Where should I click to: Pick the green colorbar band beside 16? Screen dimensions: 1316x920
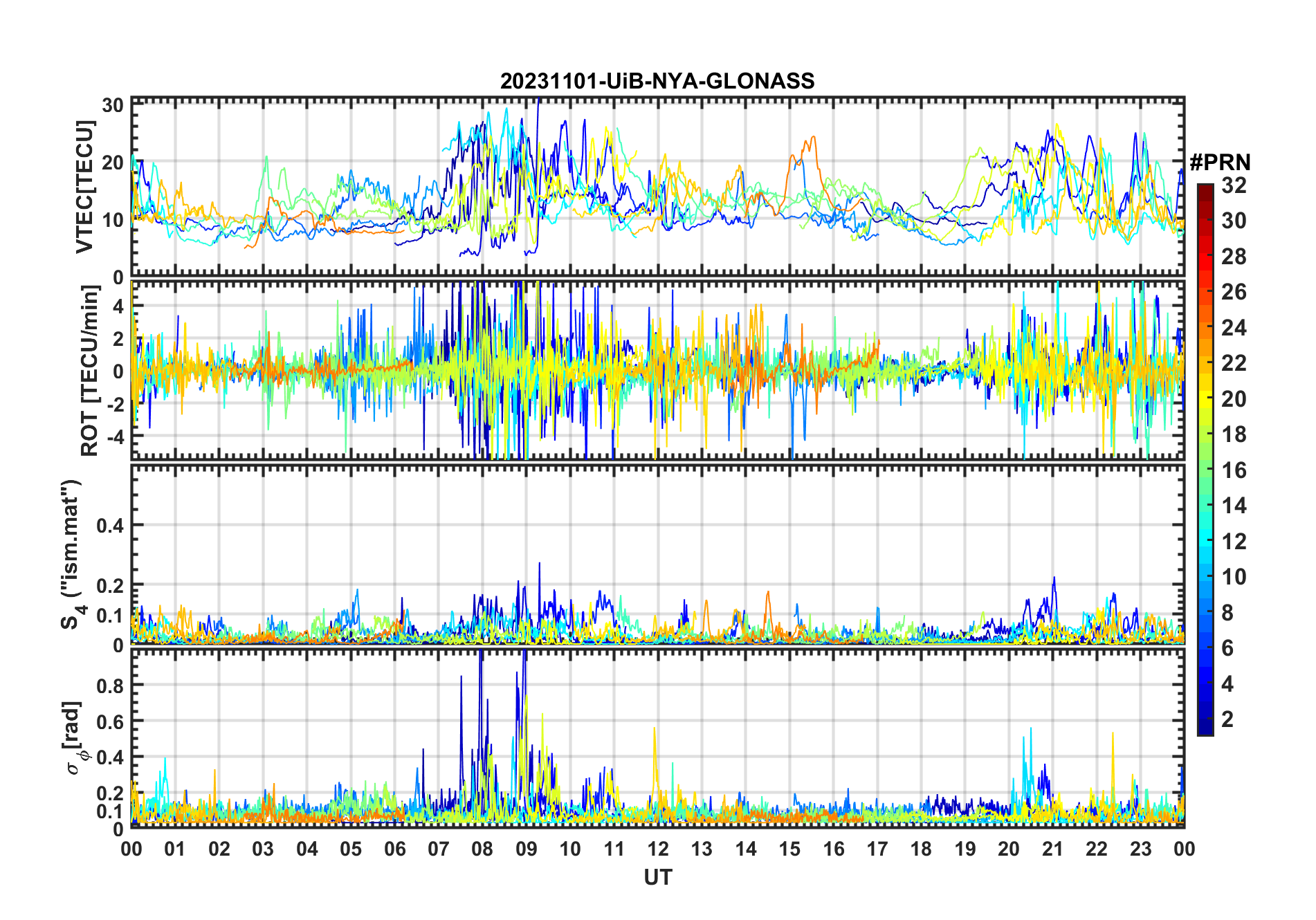coord(1205,470)
